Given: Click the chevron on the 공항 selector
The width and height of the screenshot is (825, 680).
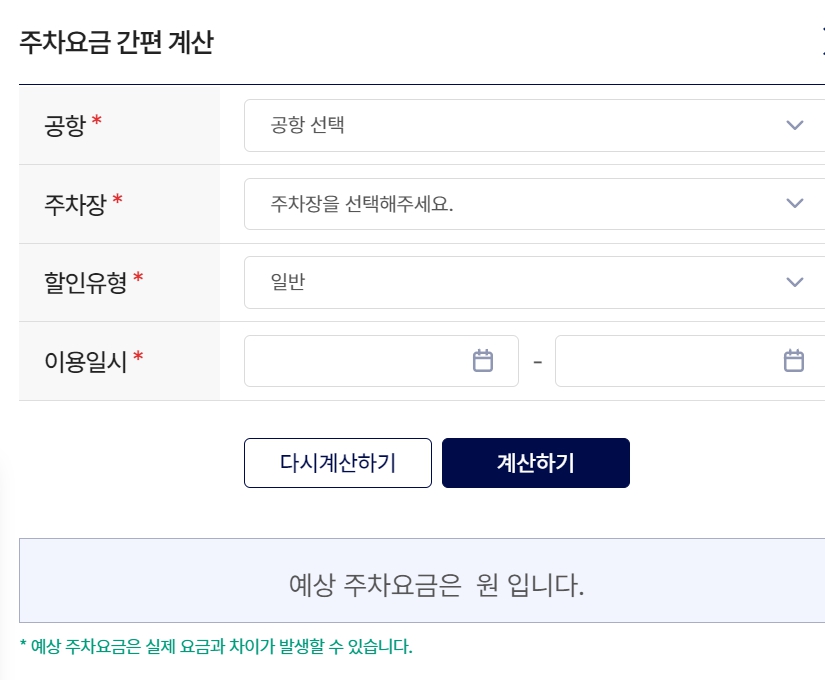Looking at the screenshot, I should (795, 125).
